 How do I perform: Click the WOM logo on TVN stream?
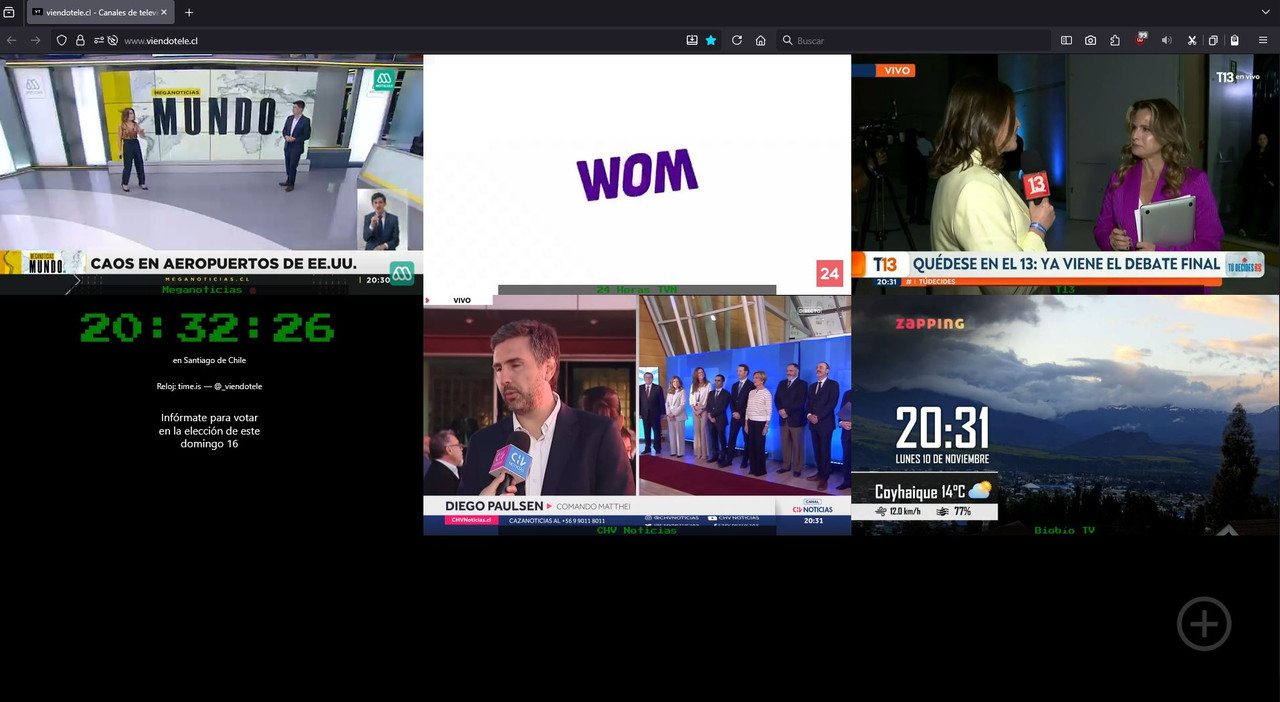point(637,173)
